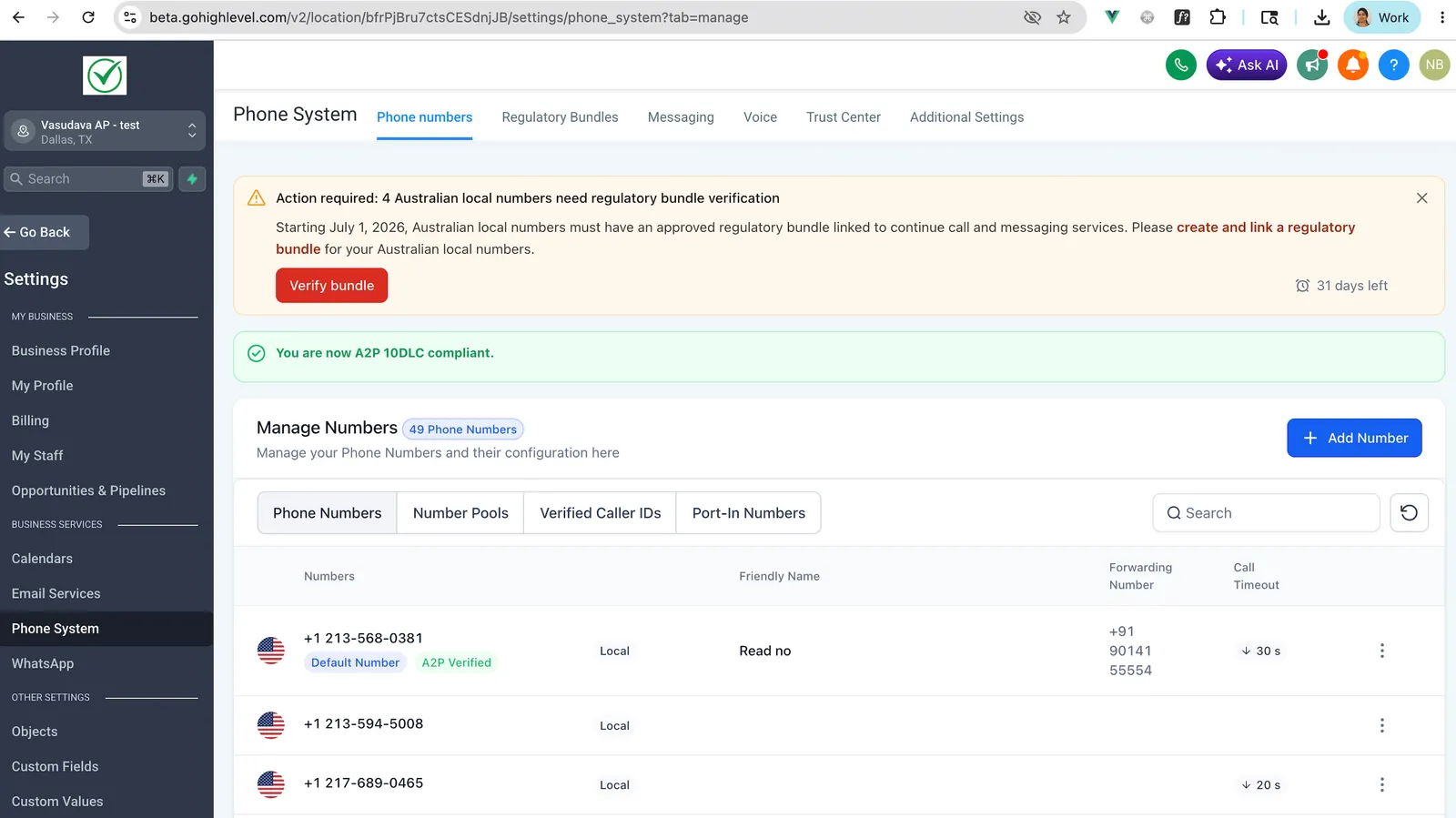Viewport: 1456px width, 818px height.
Task: Dismiss the Australian bundle warning banner
Action: (x=1421, y=198)
